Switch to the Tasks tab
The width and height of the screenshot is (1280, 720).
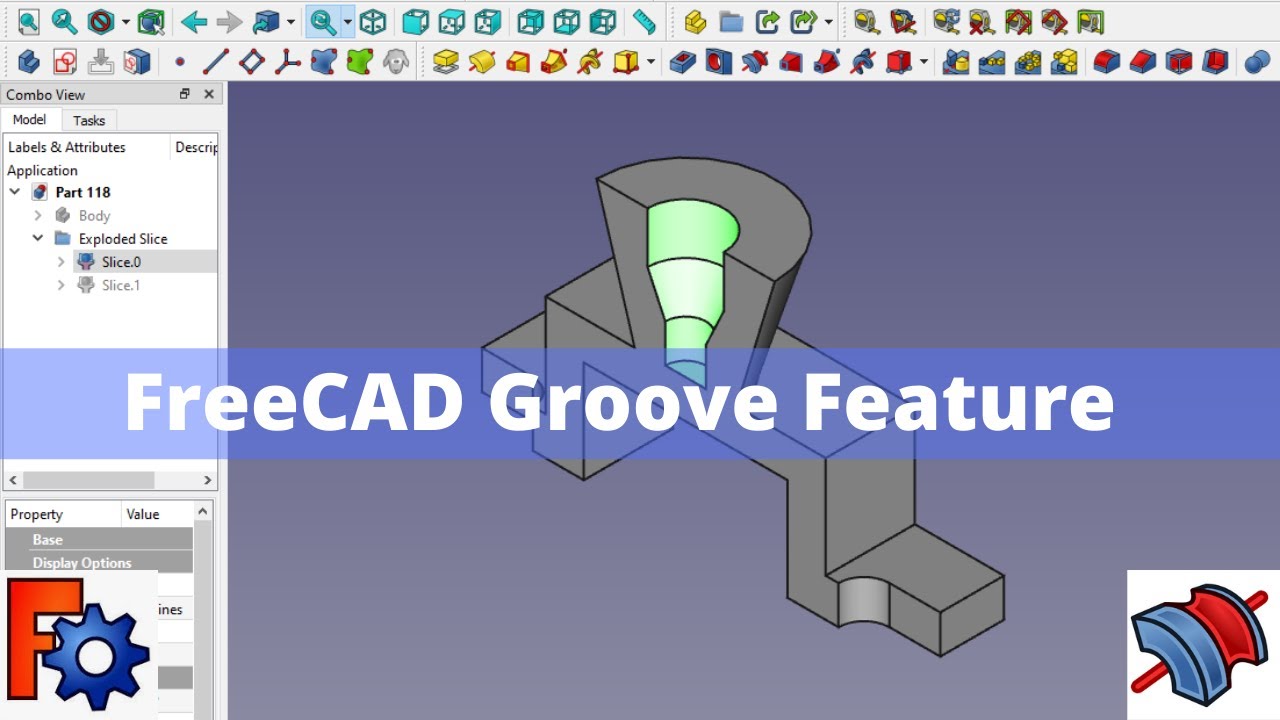pos(89,120)
